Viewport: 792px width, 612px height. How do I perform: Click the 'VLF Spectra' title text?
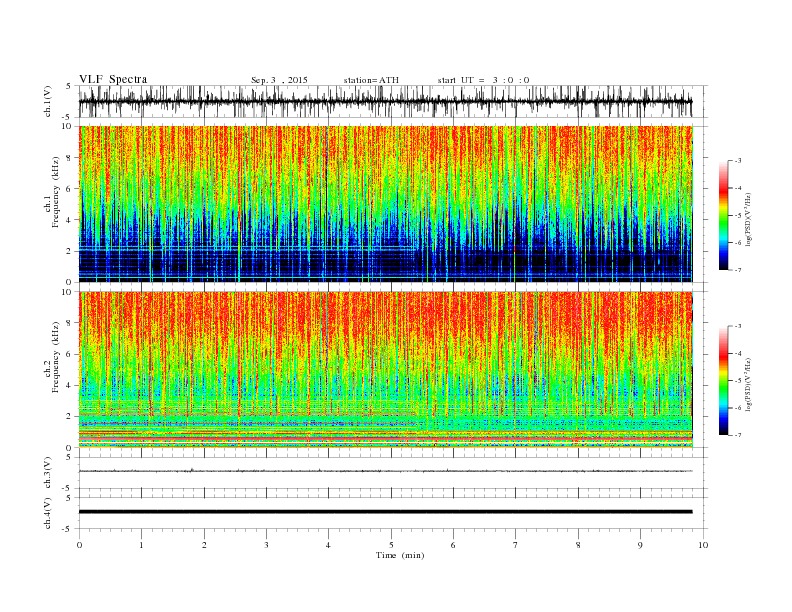113,79
